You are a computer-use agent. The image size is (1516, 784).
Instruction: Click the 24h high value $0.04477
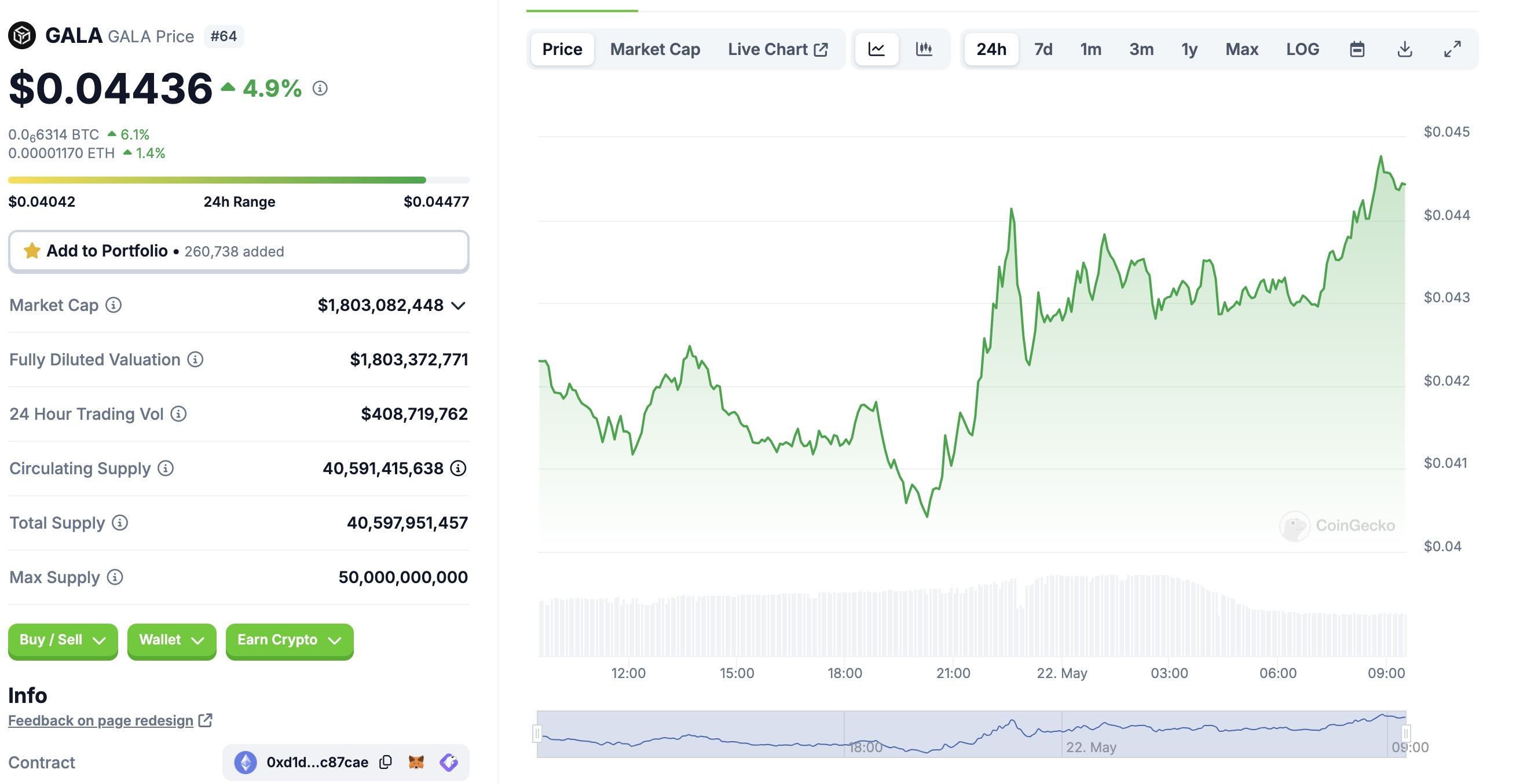[436, 202]
